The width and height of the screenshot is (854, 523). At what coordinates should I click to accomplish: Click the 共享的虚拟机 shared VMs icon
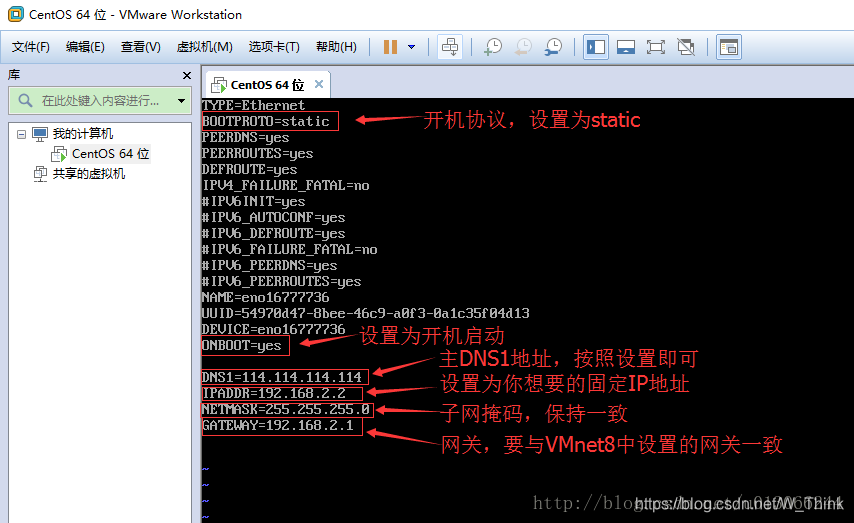[x=41, y=174]
